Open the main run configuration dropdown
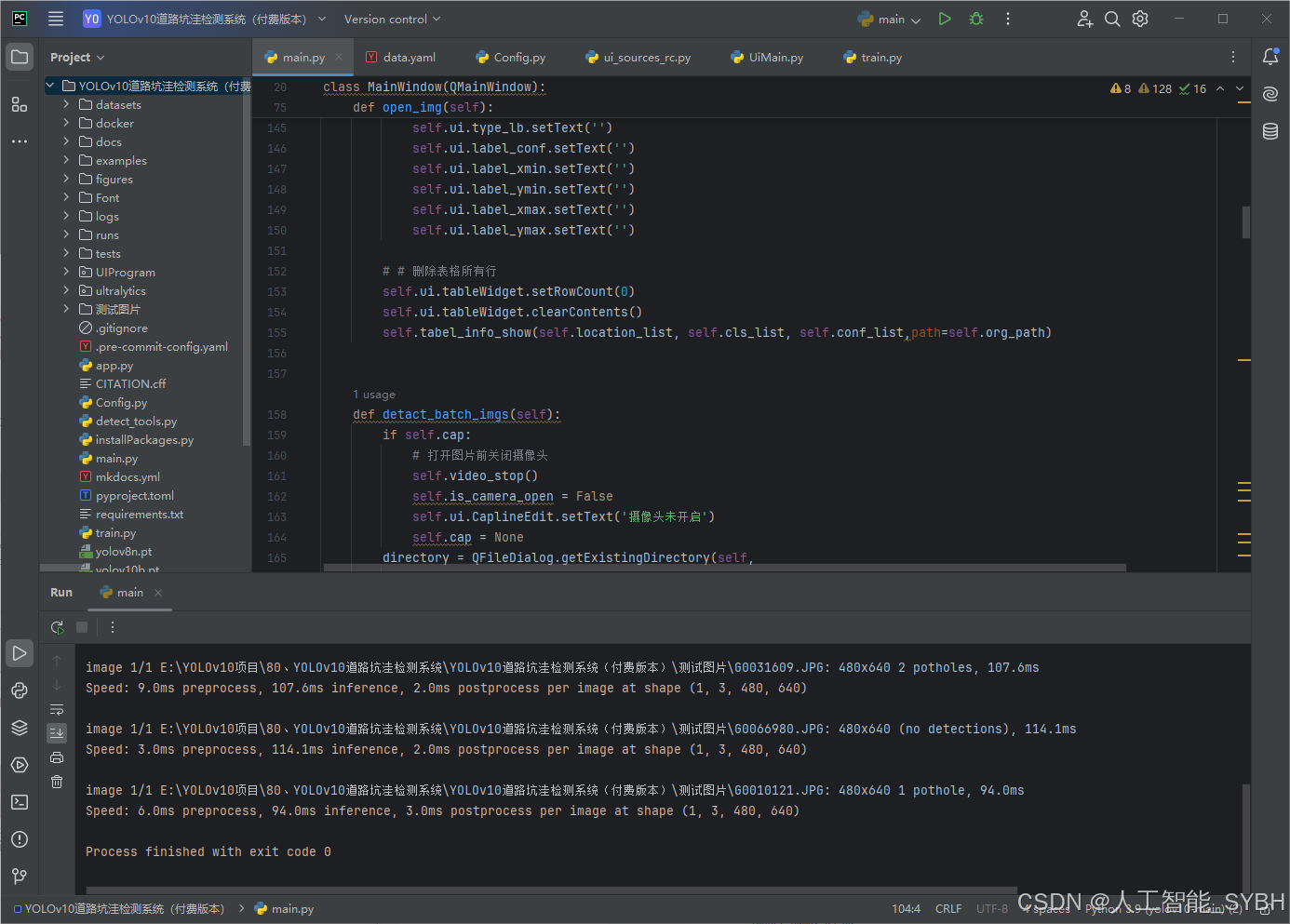Image resolution: width=1290 pixels, height=924 pixels. pos(890,19)
